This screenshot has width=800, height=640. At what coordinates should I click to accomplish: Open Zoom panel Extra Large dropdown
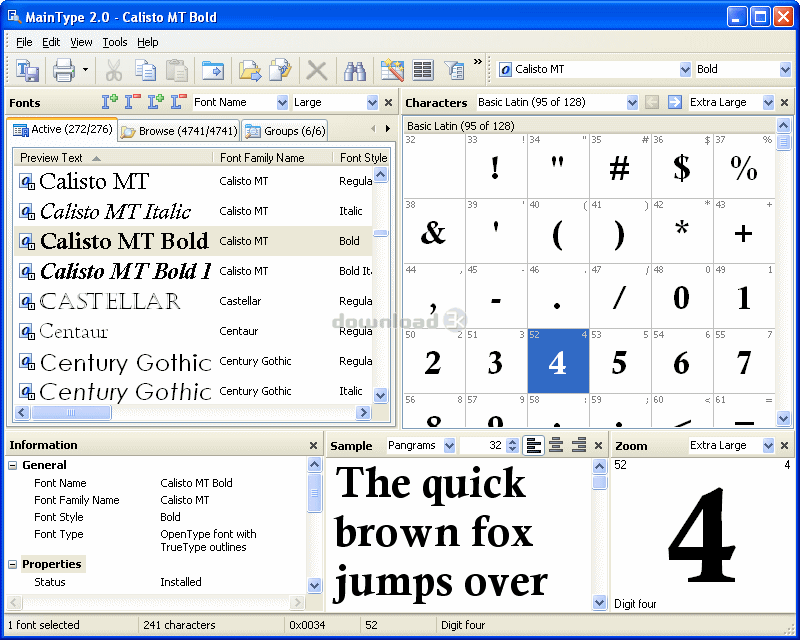[768, 446]
